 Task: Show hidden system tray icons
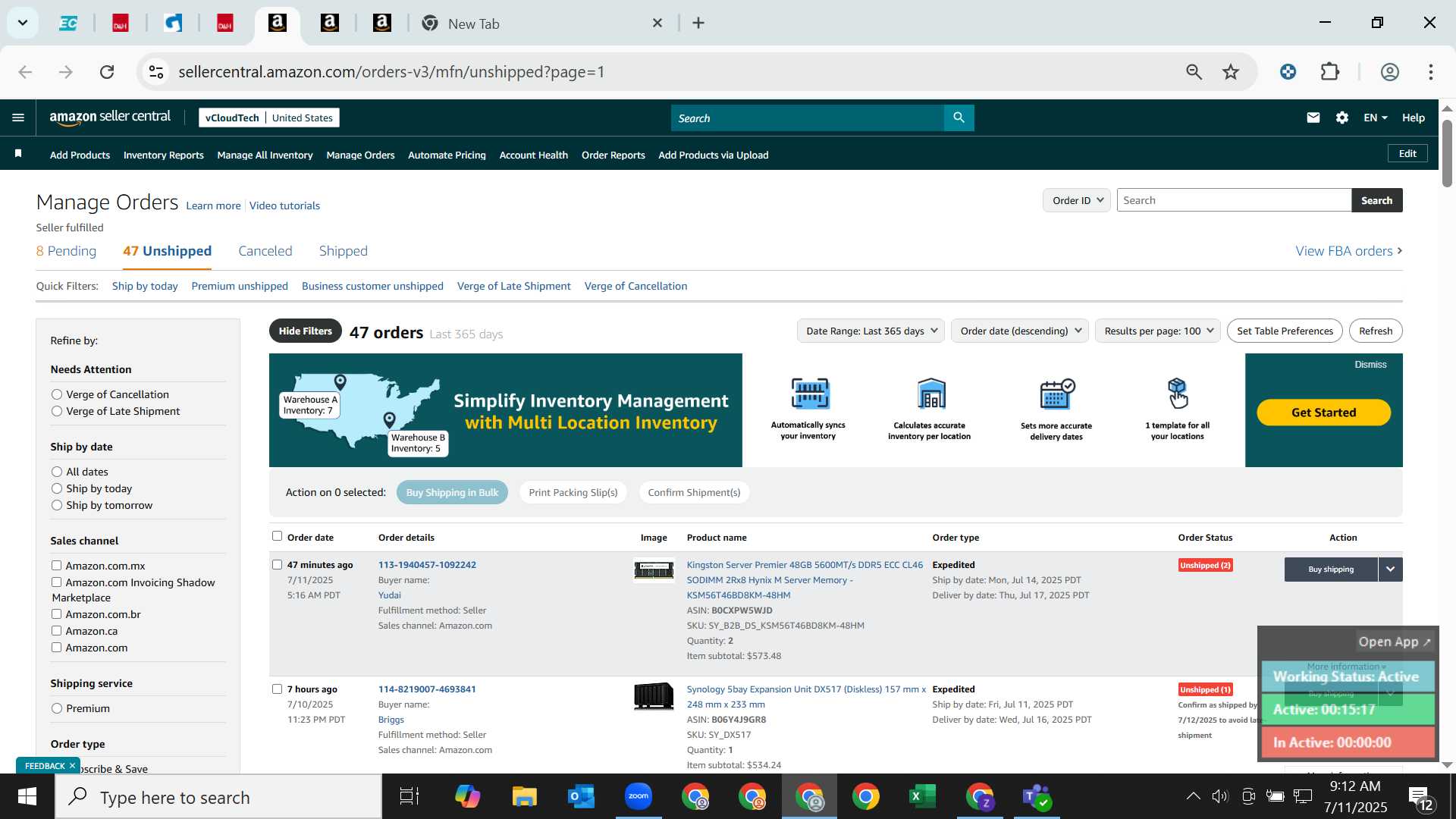click(1193, 796)
